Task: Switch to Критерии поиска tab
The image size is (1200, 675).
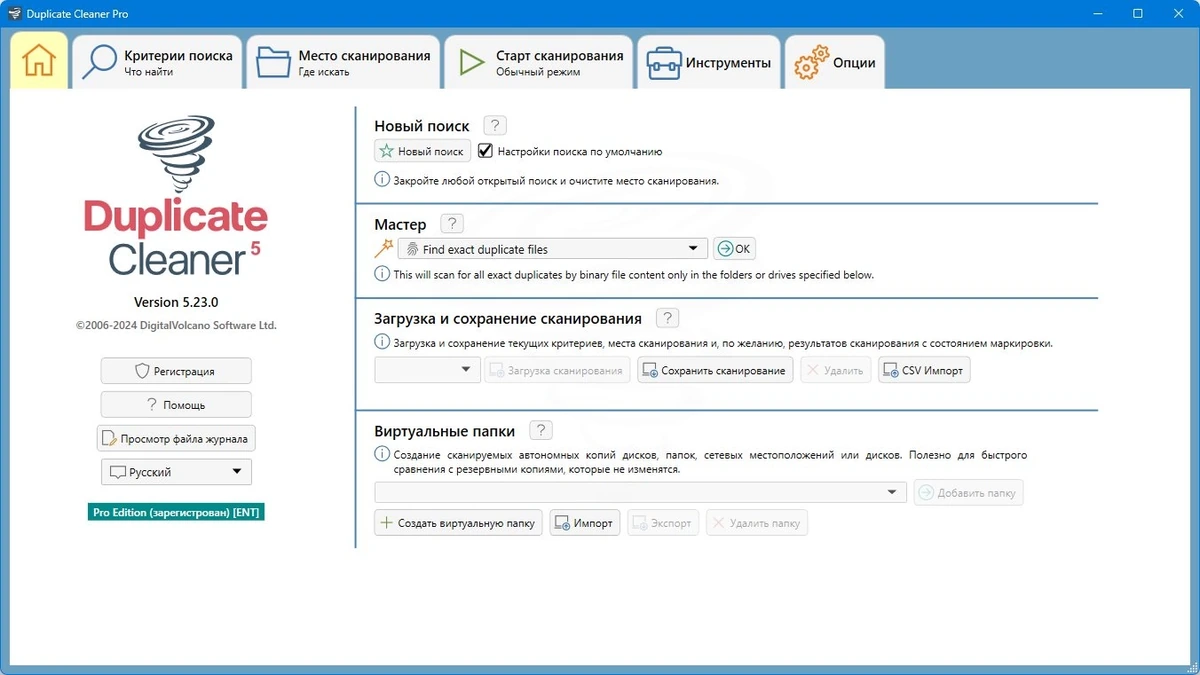Action: pyautogui.click(x=159, y=63)
